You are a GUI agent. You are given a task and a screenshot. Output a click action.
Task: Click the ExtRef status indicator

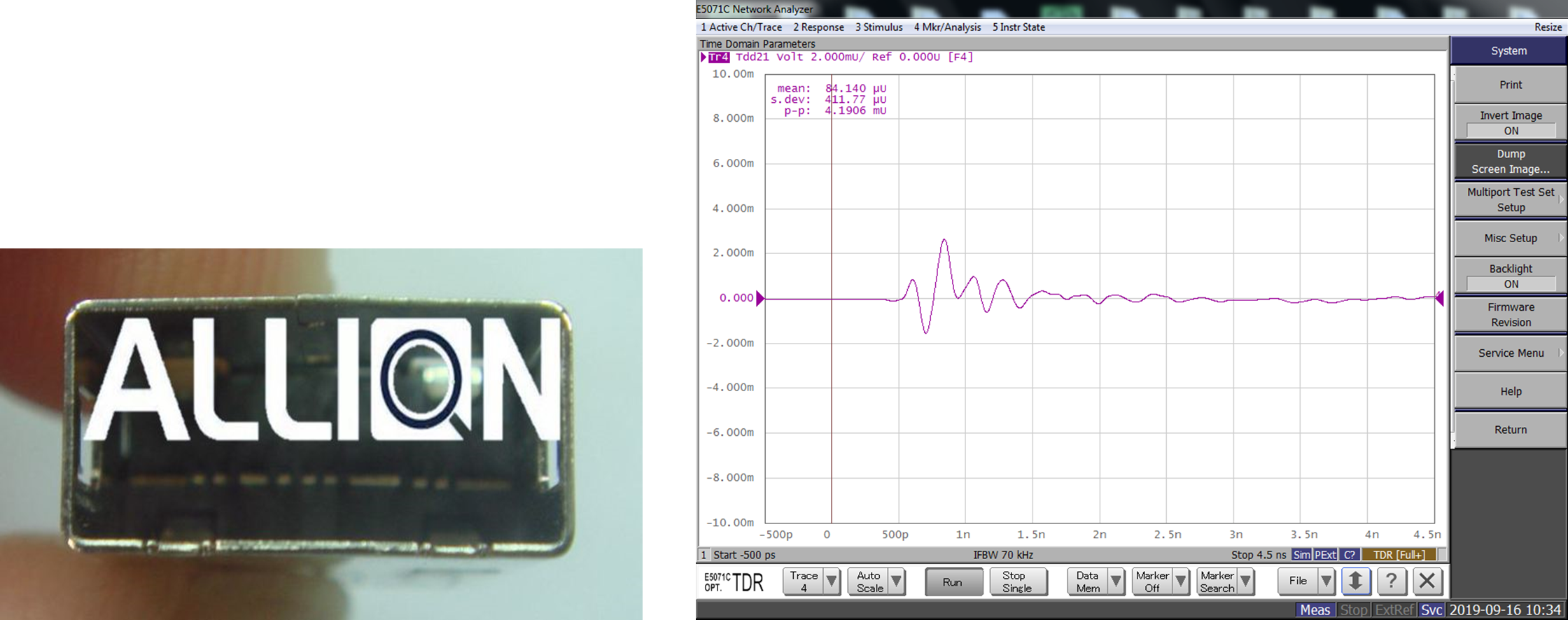tap(1394, 610)
